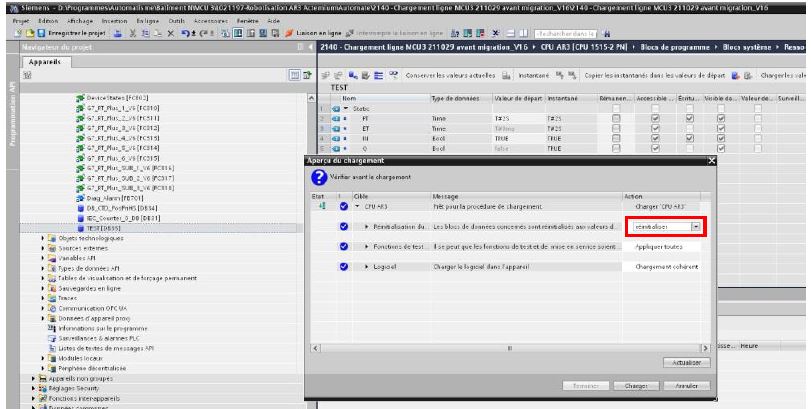Screen dimensions: 811x409
Task: Toggle Accessible checkbox for PT row
Action: click(x=656, y=117)
